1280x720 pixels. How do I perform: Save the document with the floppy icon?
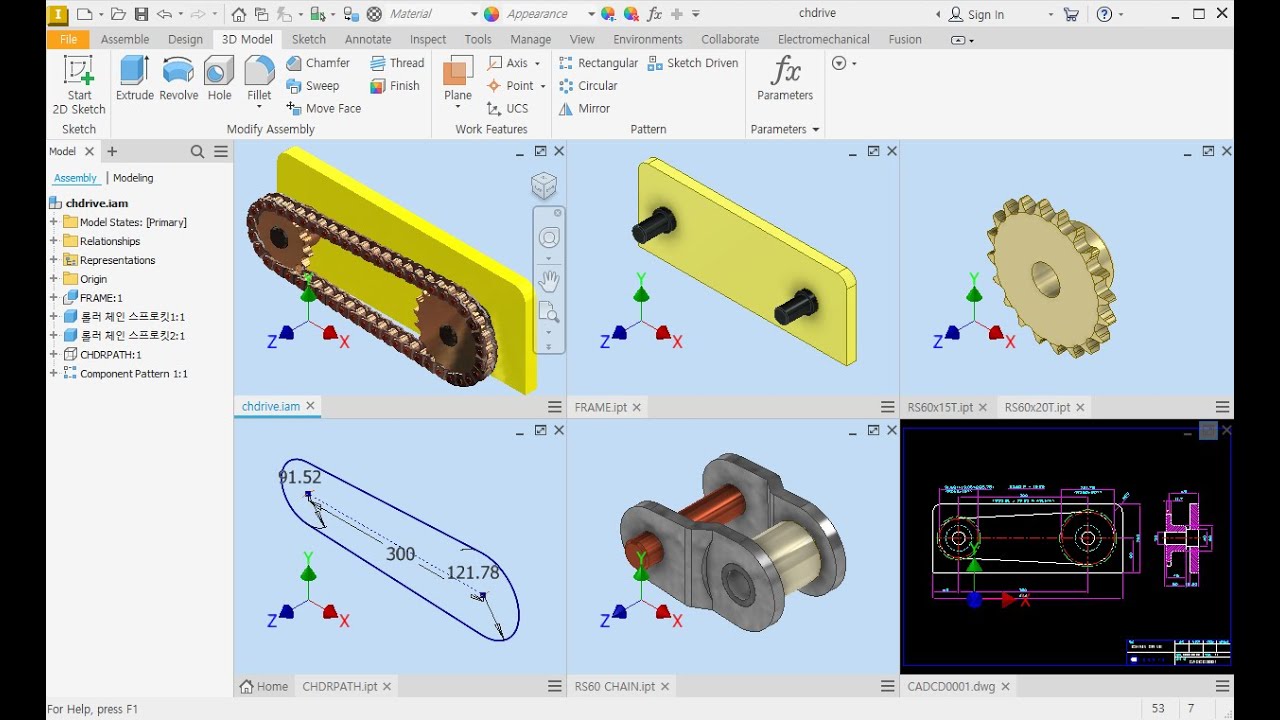[141, 14]
